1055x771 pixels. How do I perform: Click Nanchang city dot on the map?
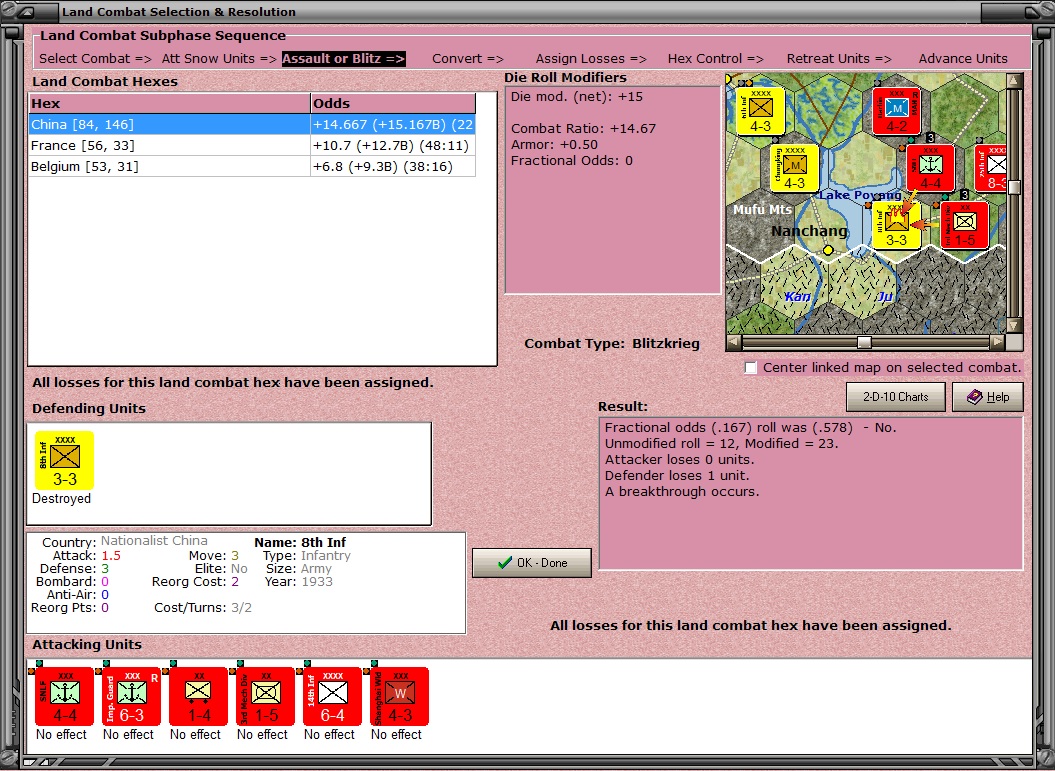pyautogui.click(x=828, y=250)
